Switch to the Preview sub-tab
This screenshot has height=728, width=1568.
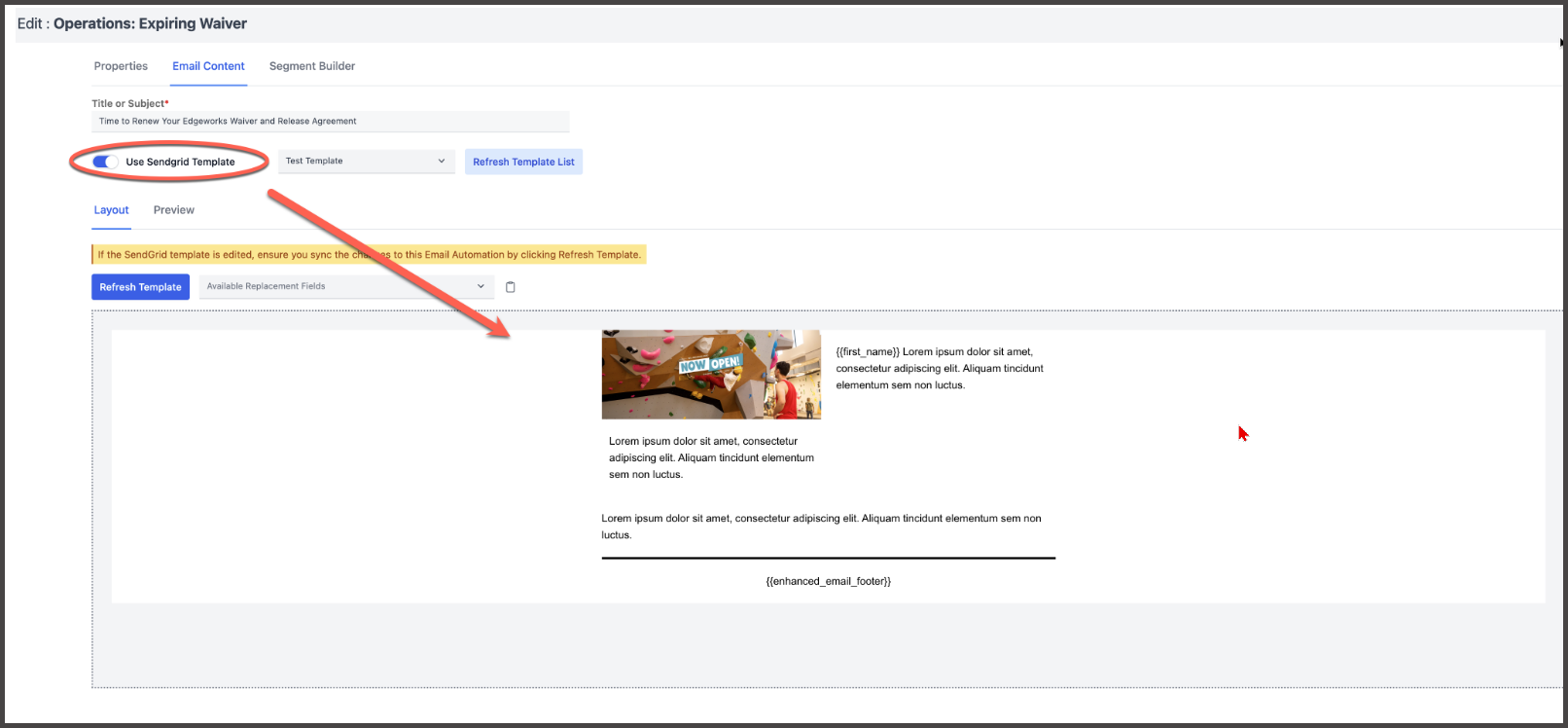tap(174, 210)
